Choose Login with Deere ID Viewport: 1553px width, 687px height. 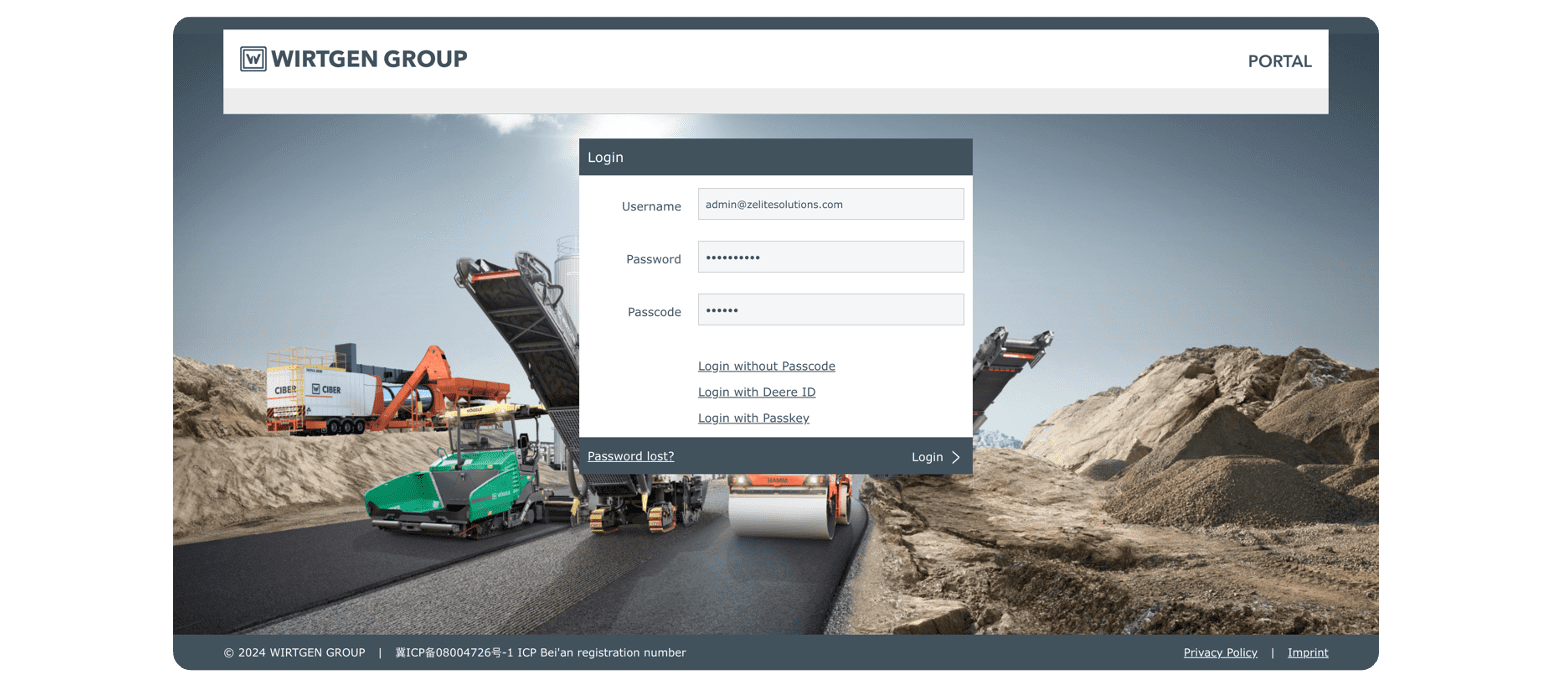click(756, 392)
